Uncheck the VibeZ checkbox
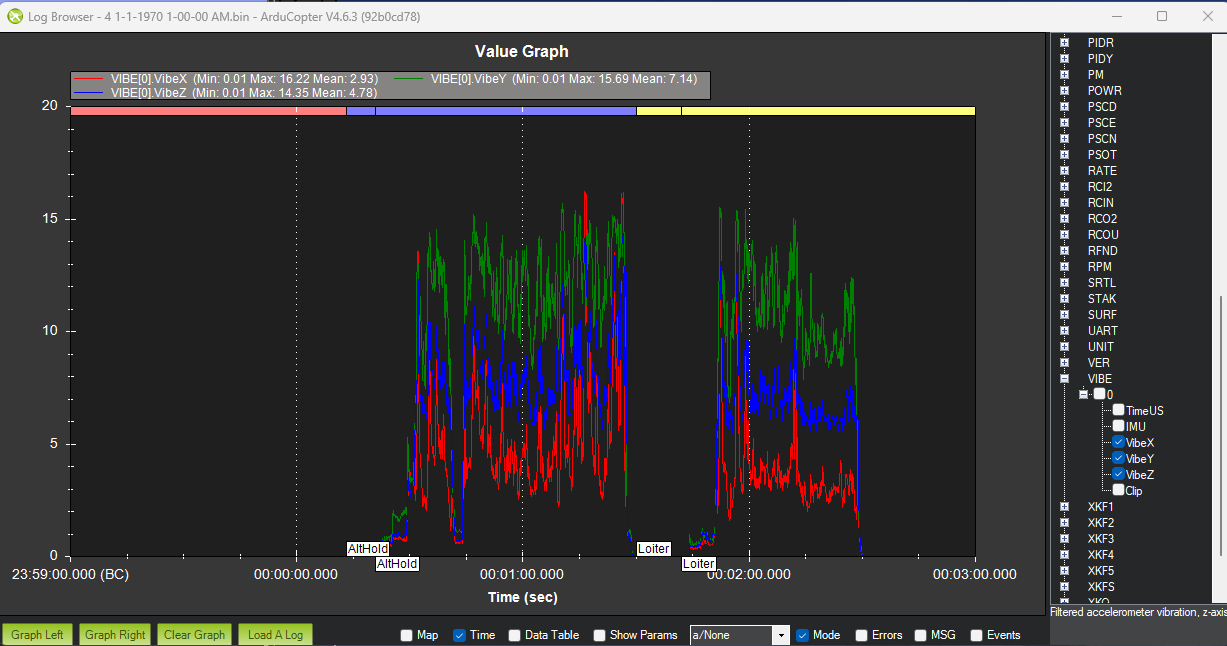This screenshot has height=646, width=1227. pos(1119,475)
